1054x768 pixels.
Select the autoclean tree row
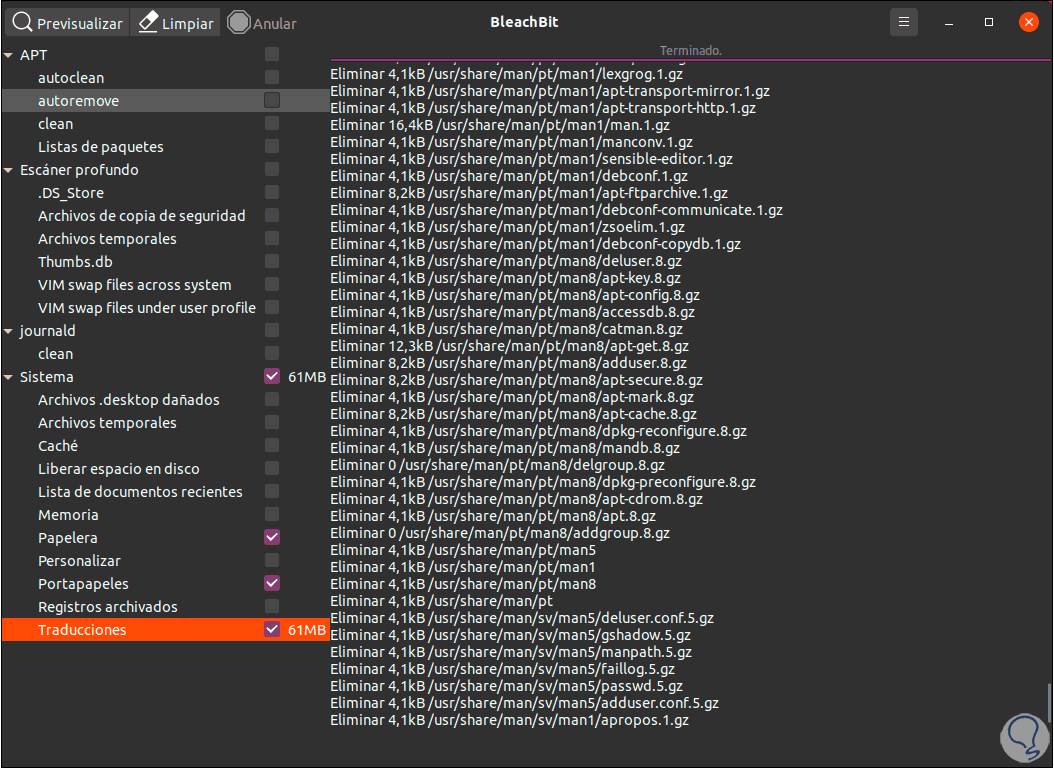pyautogui.click(x=165, y=78)
